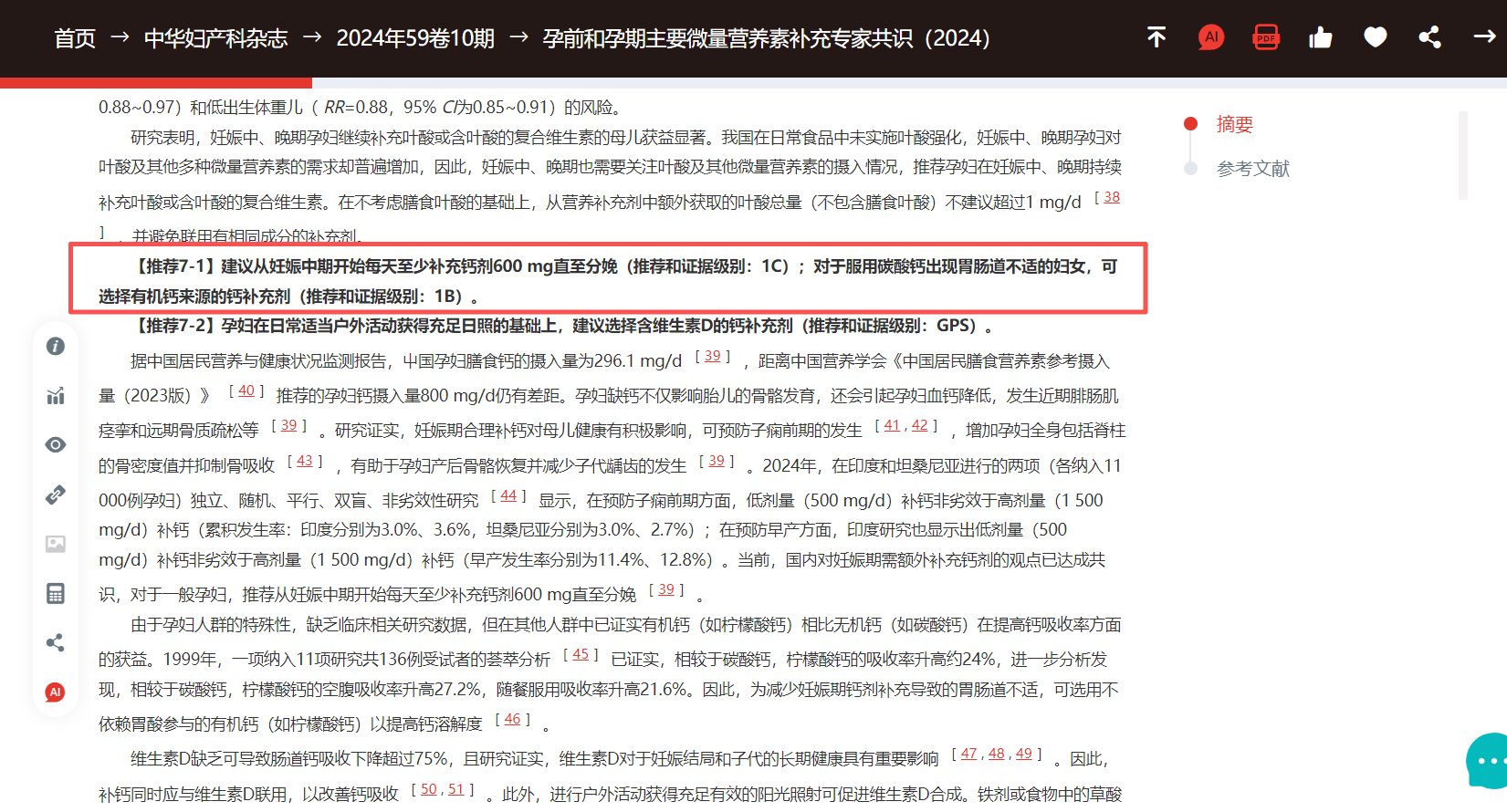Screen dimensions: 1507x812
Task: Go to 2024年59卷10期 issue breadcrumb
Action: pos(415,38)
